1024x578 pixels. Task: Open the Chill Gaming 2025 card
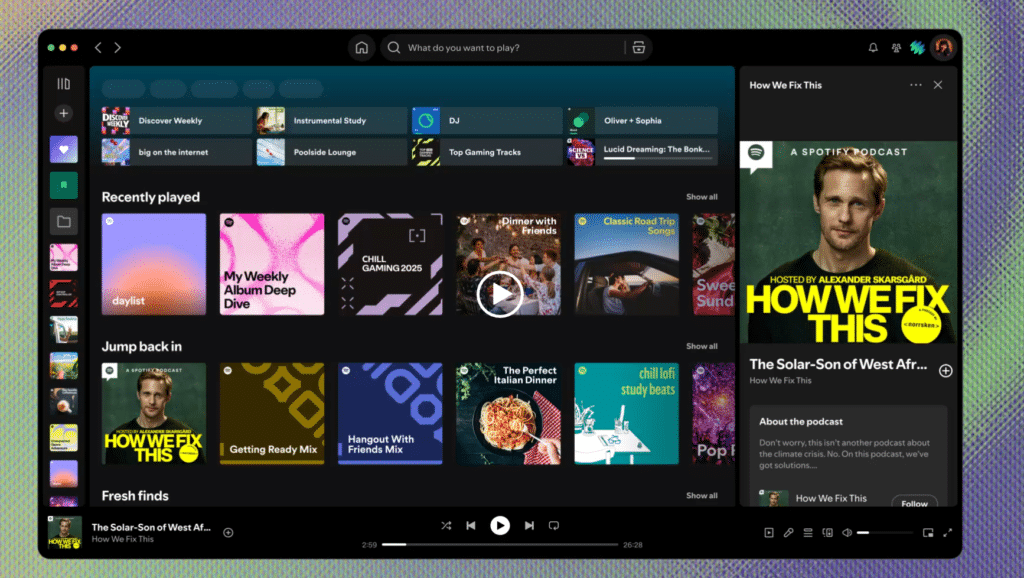click(390, 265)
